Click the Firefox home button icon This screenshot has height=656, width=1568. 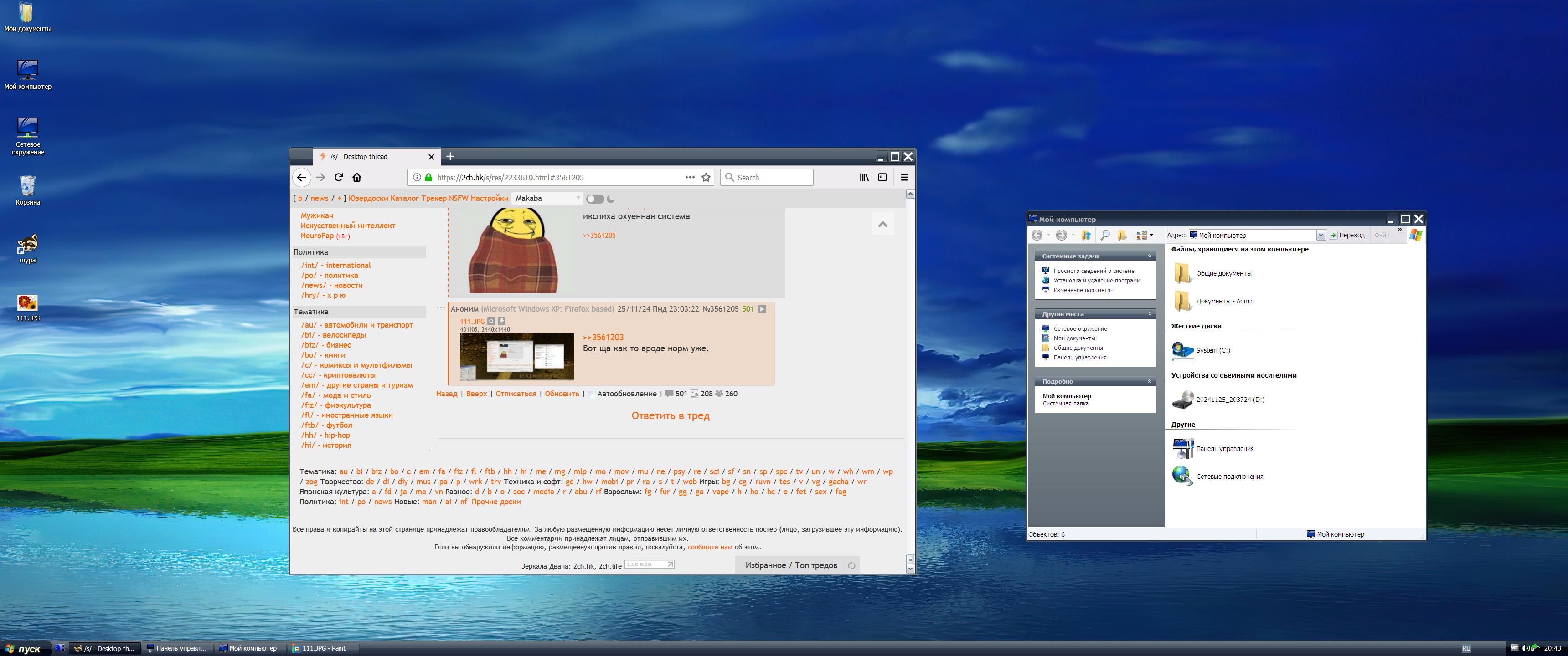pyautogui.click(x=357, y=177)
